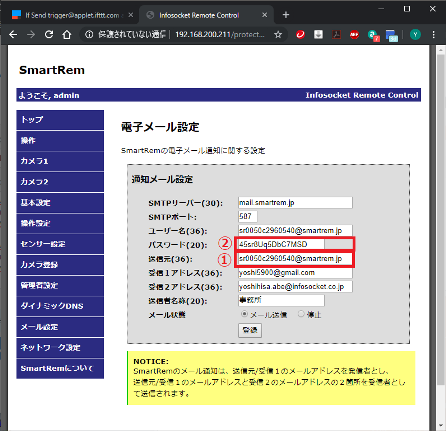Open メール設定 in the sidebar

point(60,327)
